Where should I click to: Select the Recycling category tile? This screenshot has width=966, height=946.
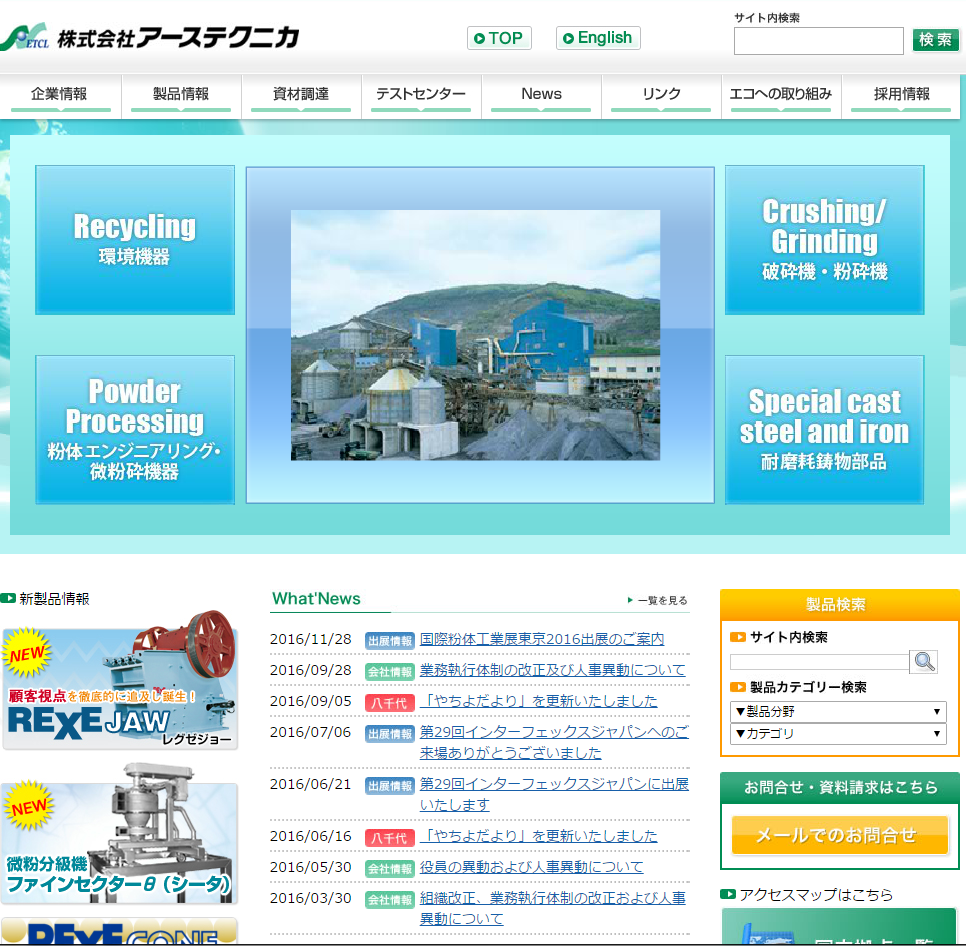coord(135,240)
